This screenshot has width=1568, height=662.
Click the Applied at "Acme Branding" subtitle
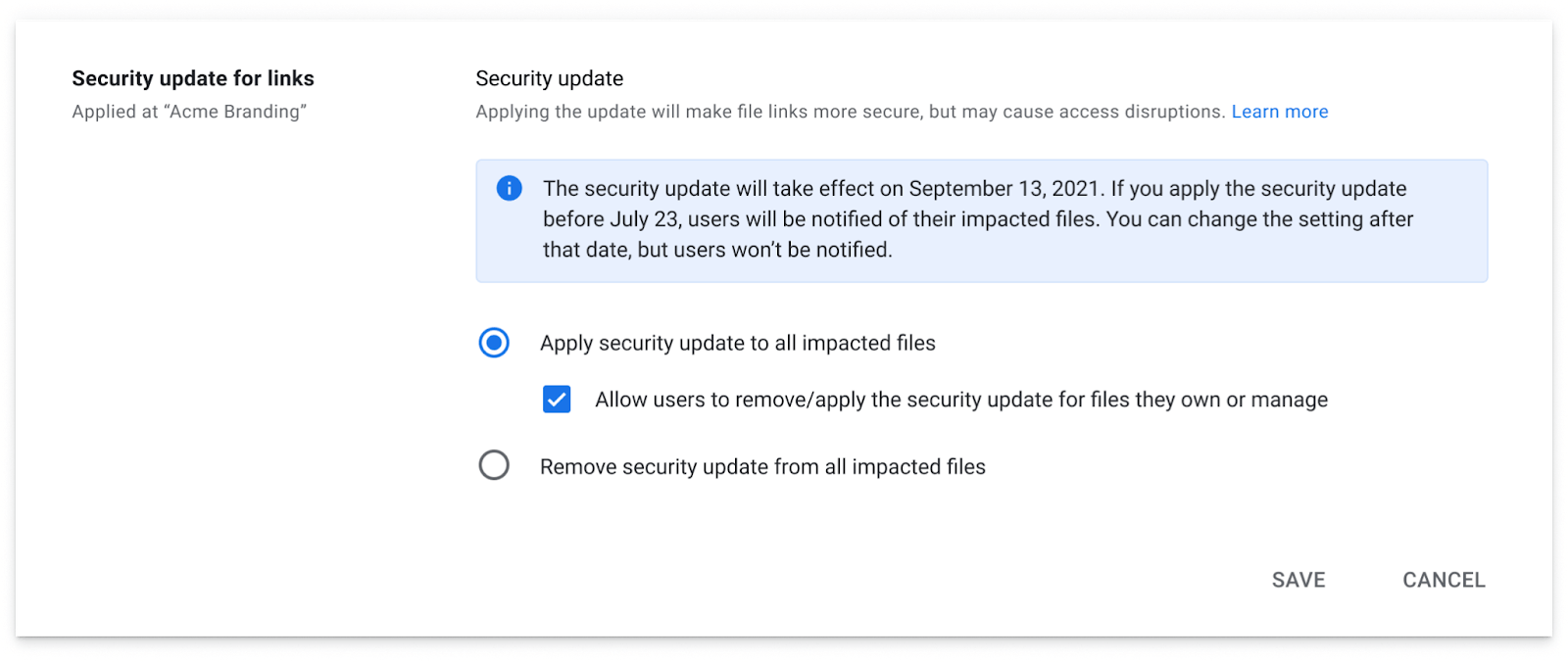(x=189, y=112)
